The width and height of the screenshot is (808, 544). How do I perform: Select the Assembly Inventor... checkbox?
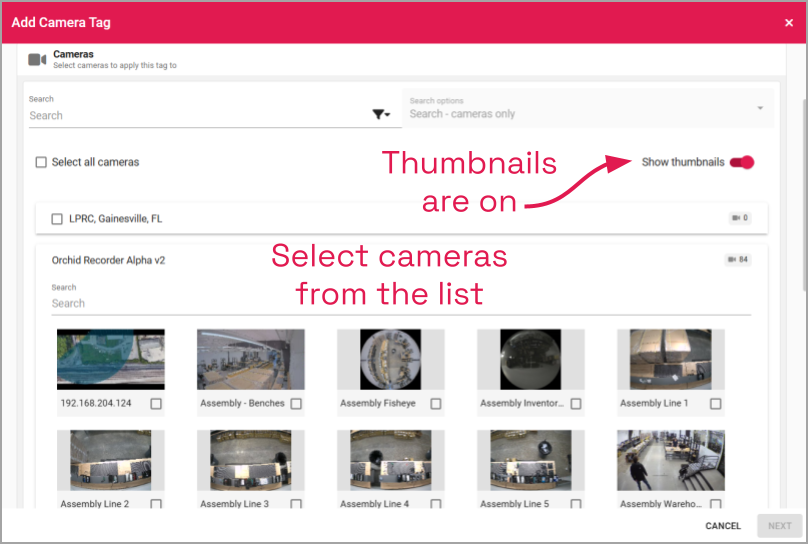576,404
